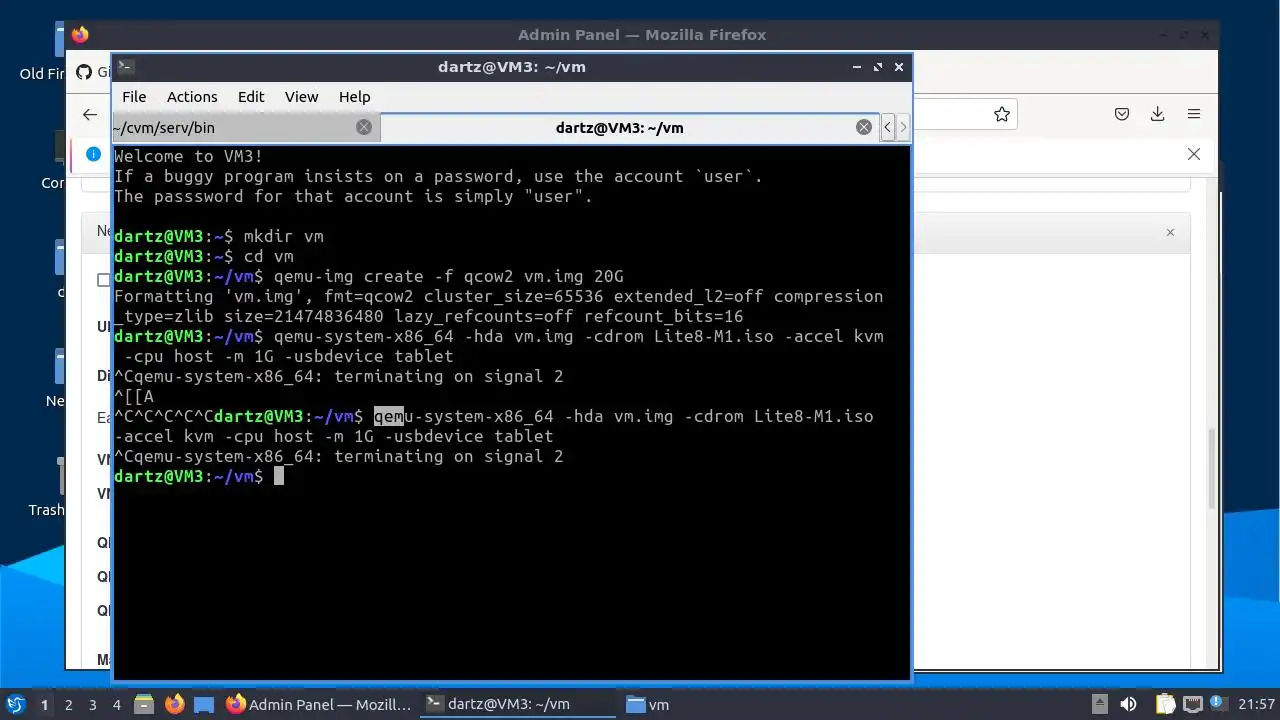Open the volume speaker tray icon
The height and width of the screenshot is (720, 1280).
(x=1128, y=704)
